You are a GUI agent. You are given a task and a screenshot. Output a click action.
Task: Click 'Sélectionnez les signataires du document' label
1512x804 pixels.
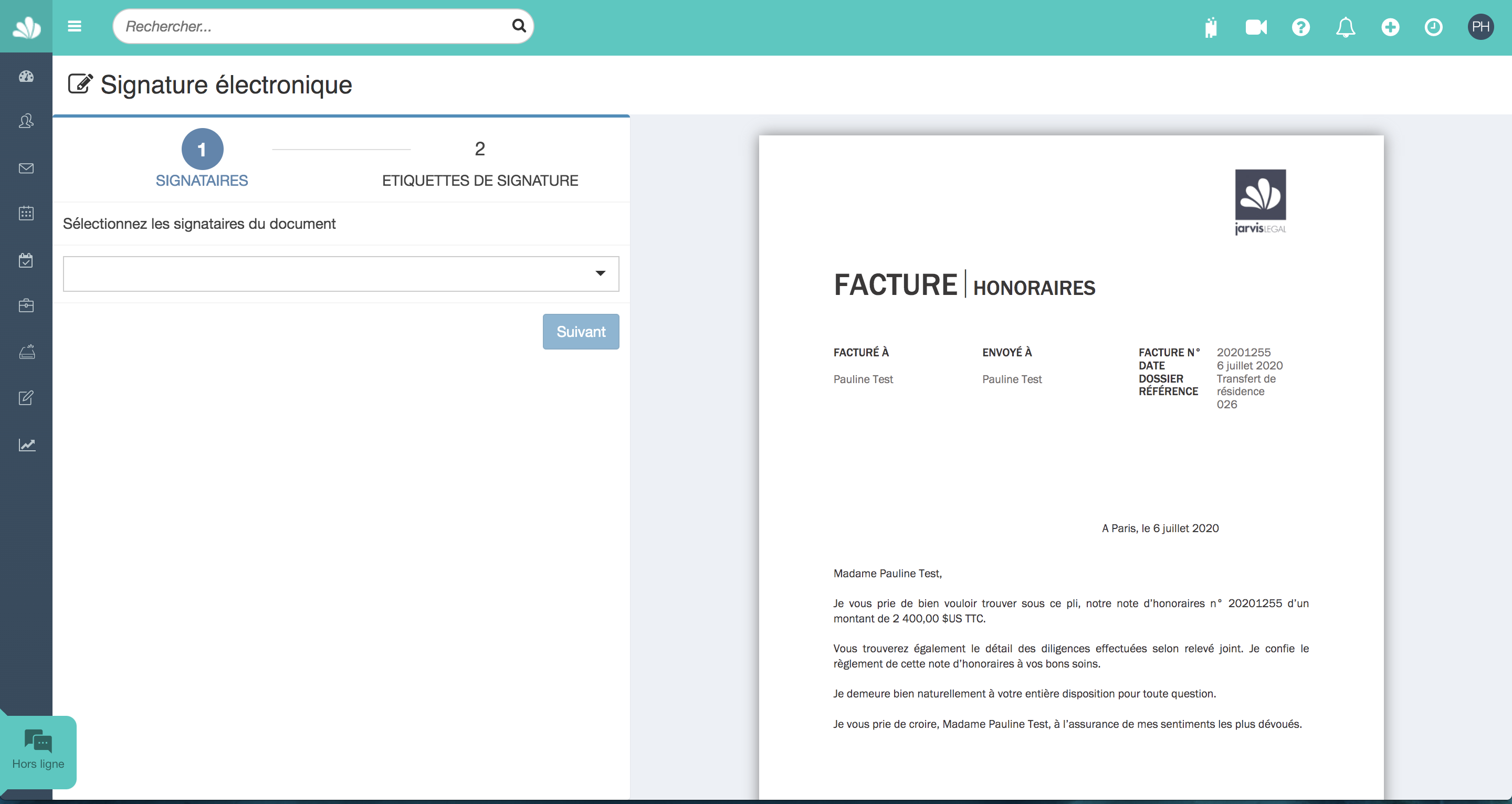(x=199, y=224)
